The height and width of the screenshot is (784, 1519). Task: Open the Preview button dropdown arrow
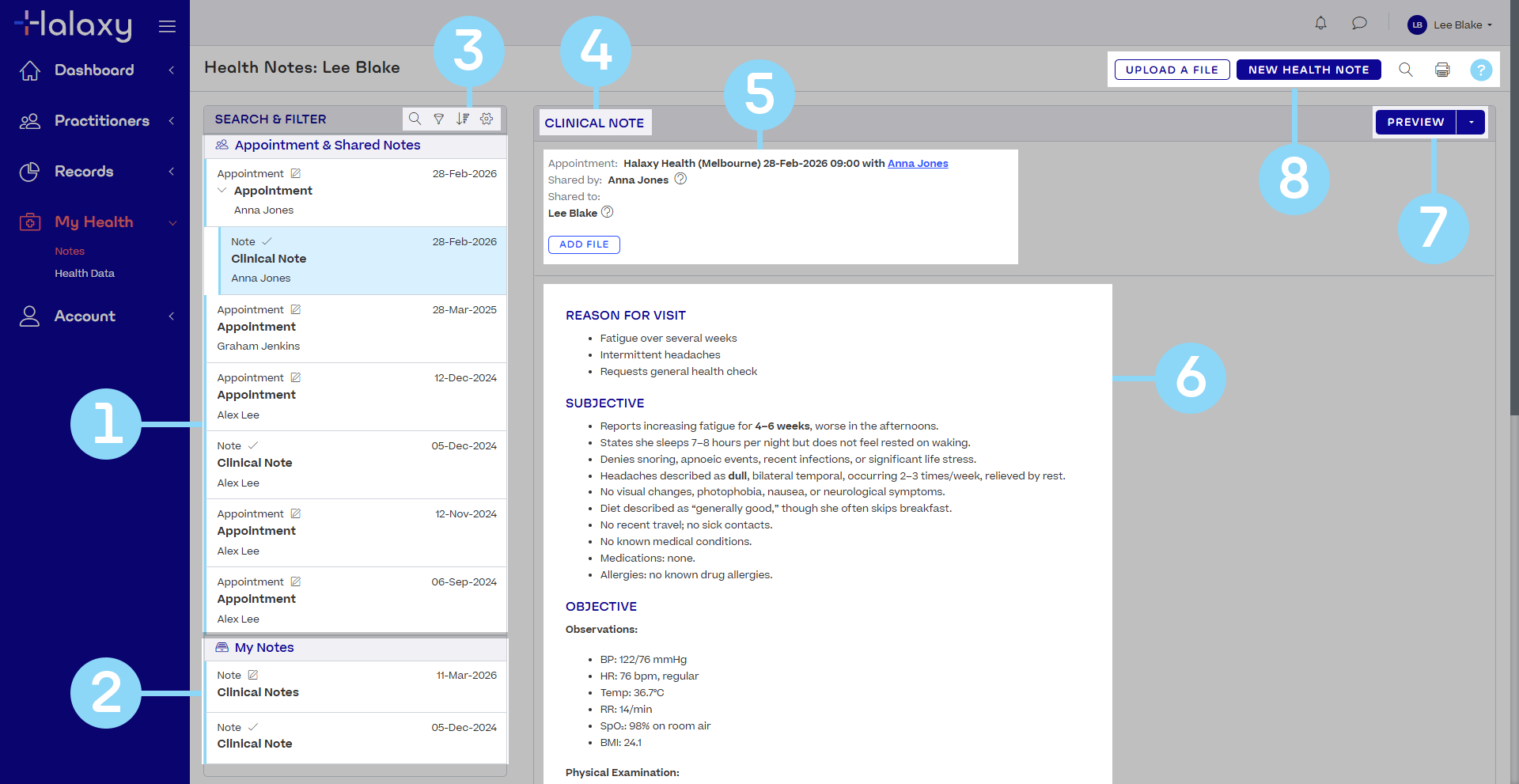tap(1471, 122)
